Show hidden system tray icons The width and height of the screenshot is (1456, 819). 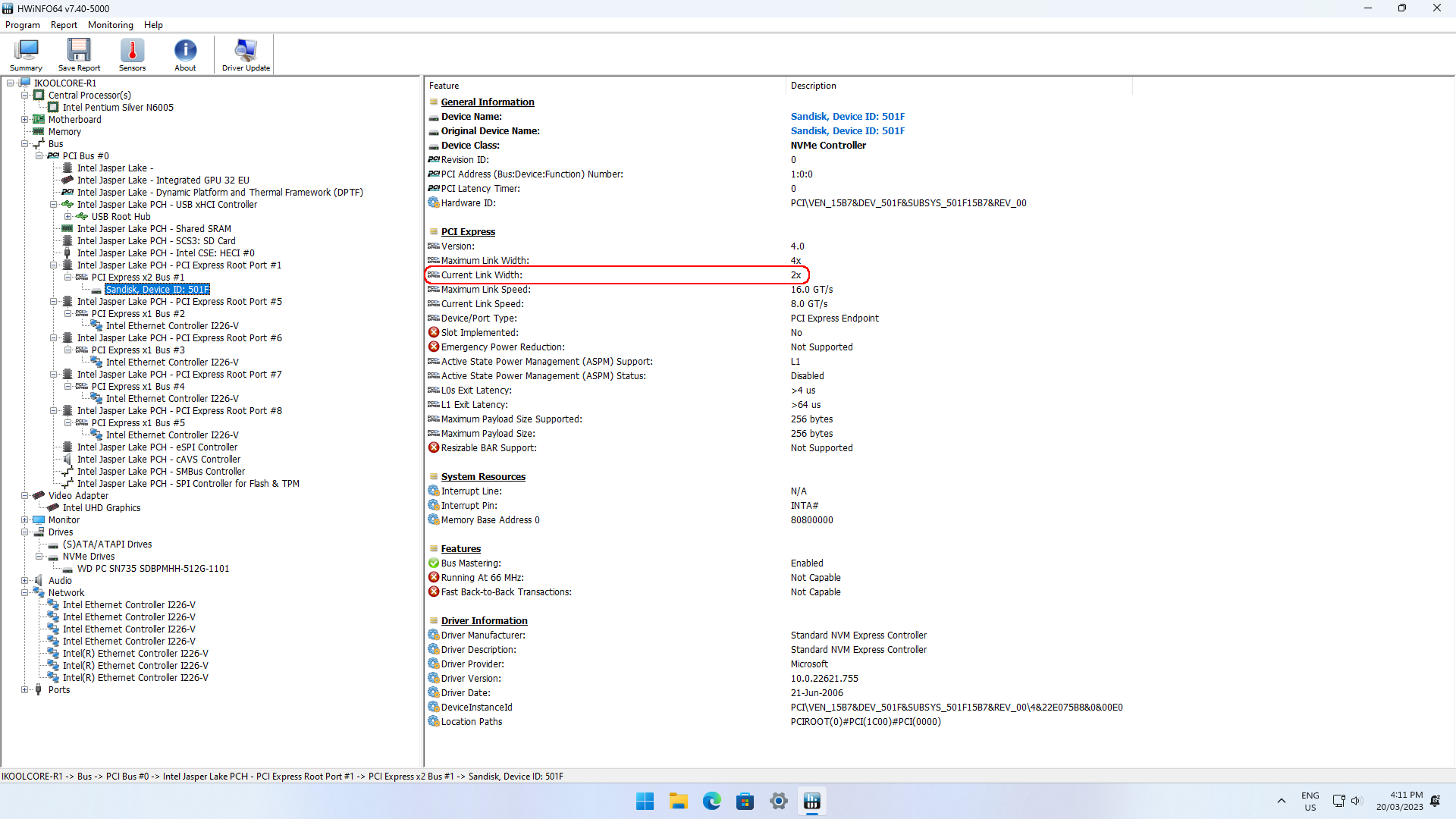(1282, 801)
